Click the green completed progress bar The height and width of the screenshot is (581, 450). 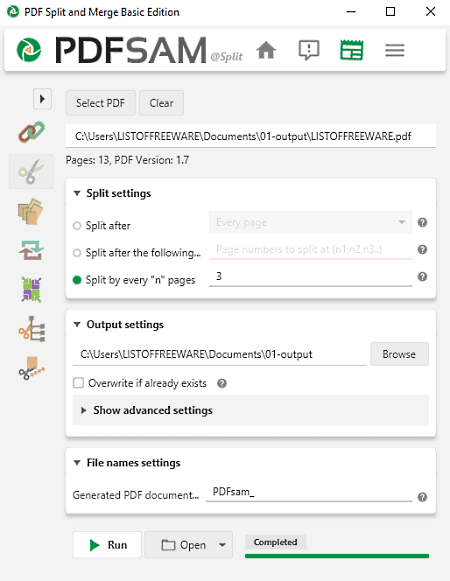pyautogui.click(x=337, y=556)
